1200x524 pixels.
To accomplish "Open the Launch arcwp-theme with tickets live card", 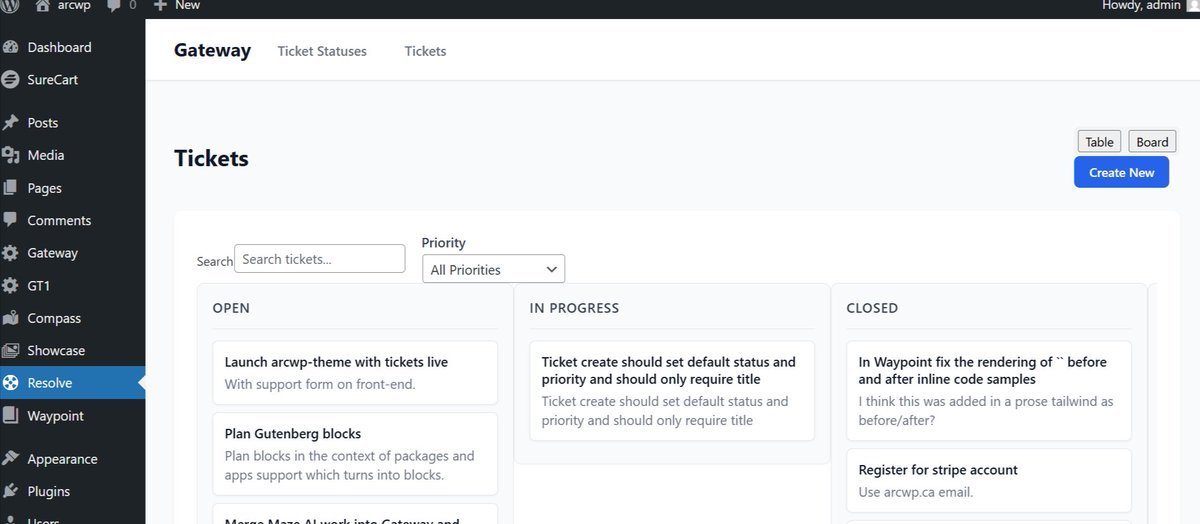I will [x=355, y=372].
